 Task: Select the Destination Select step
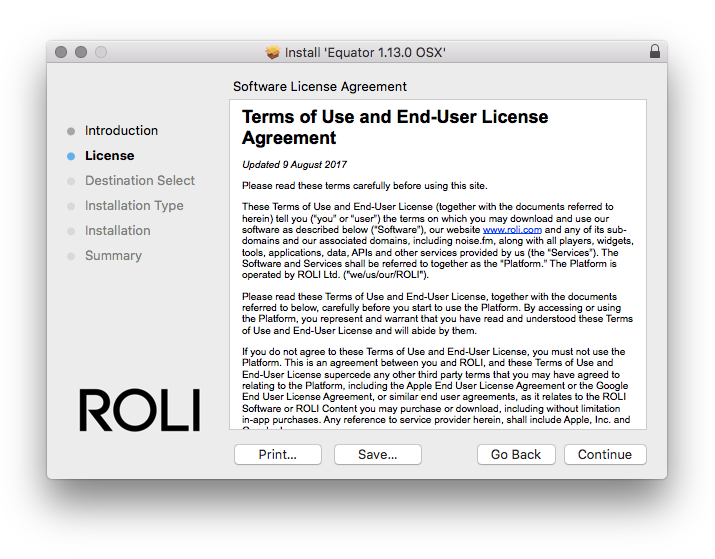pos(140,181)
